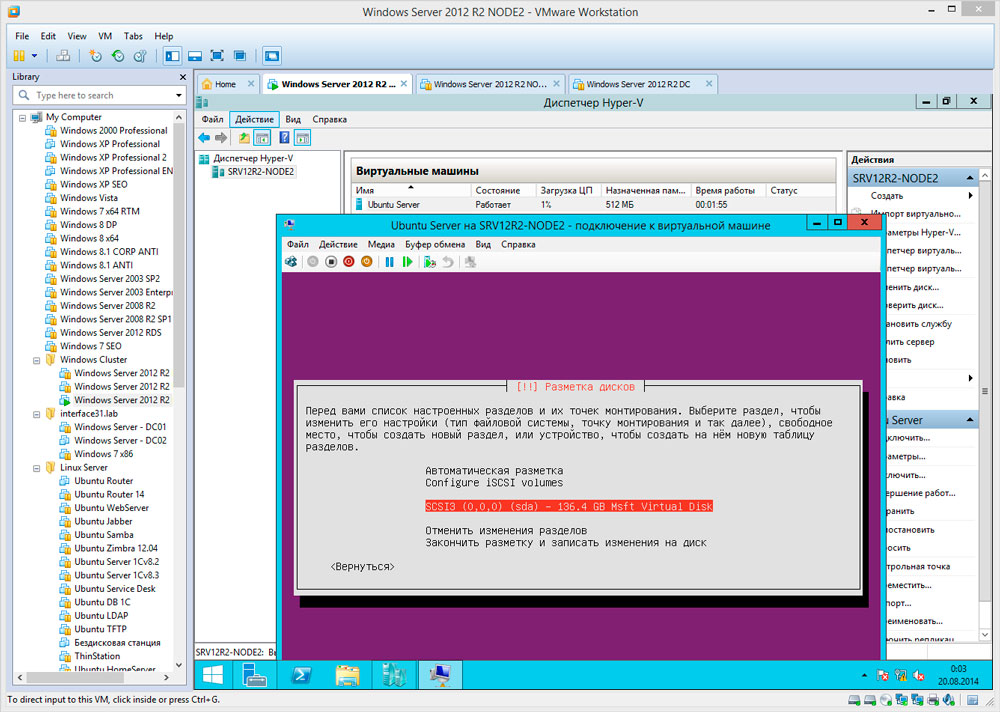Select Windows Server - DC01 in library
Image resolution: width=1000 pixels, height=712 pixels.
tap(120, 427)
